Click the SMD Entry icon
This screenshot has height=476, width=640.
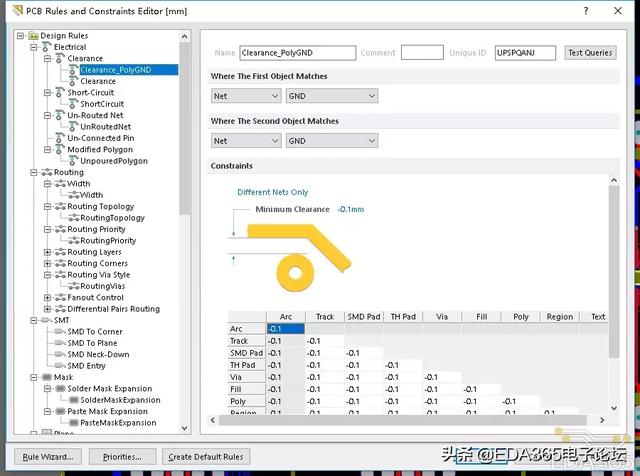coord(60,366)
